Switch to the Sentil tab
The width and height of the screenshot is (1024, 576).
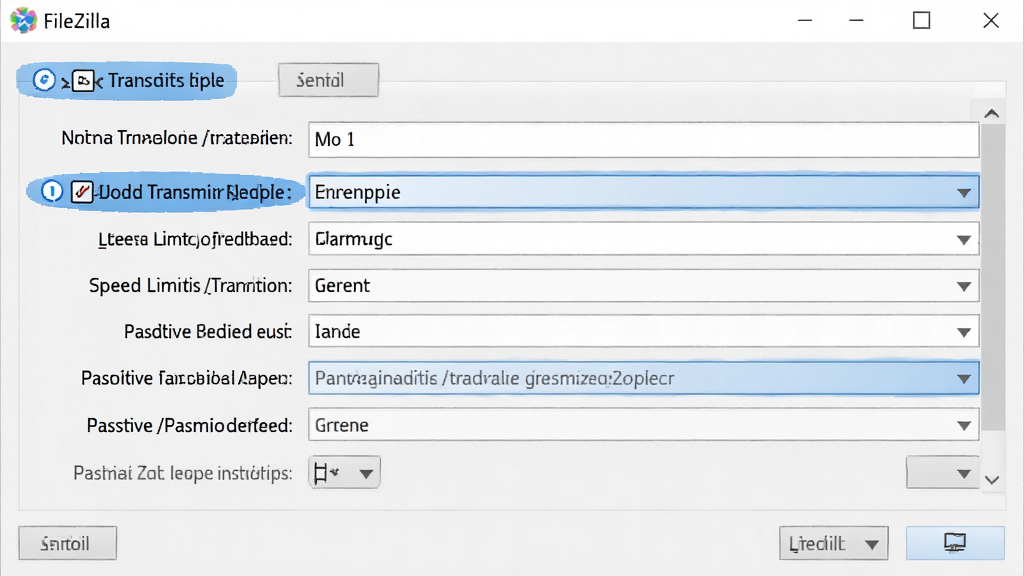(x=328, y=80)
